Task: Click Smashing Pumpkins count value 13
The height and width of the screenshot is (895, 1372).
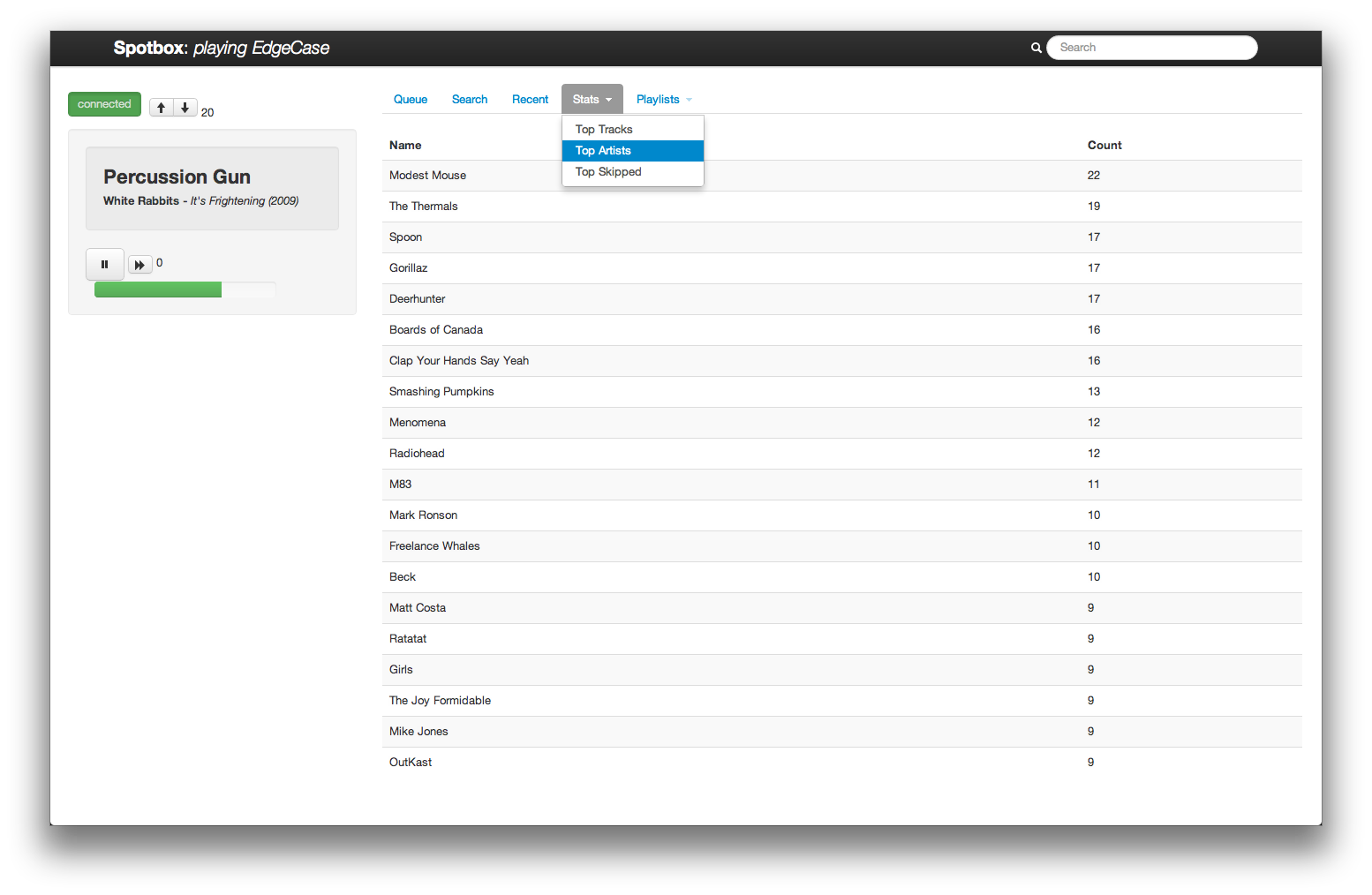Action: [x=1094, y=392]
